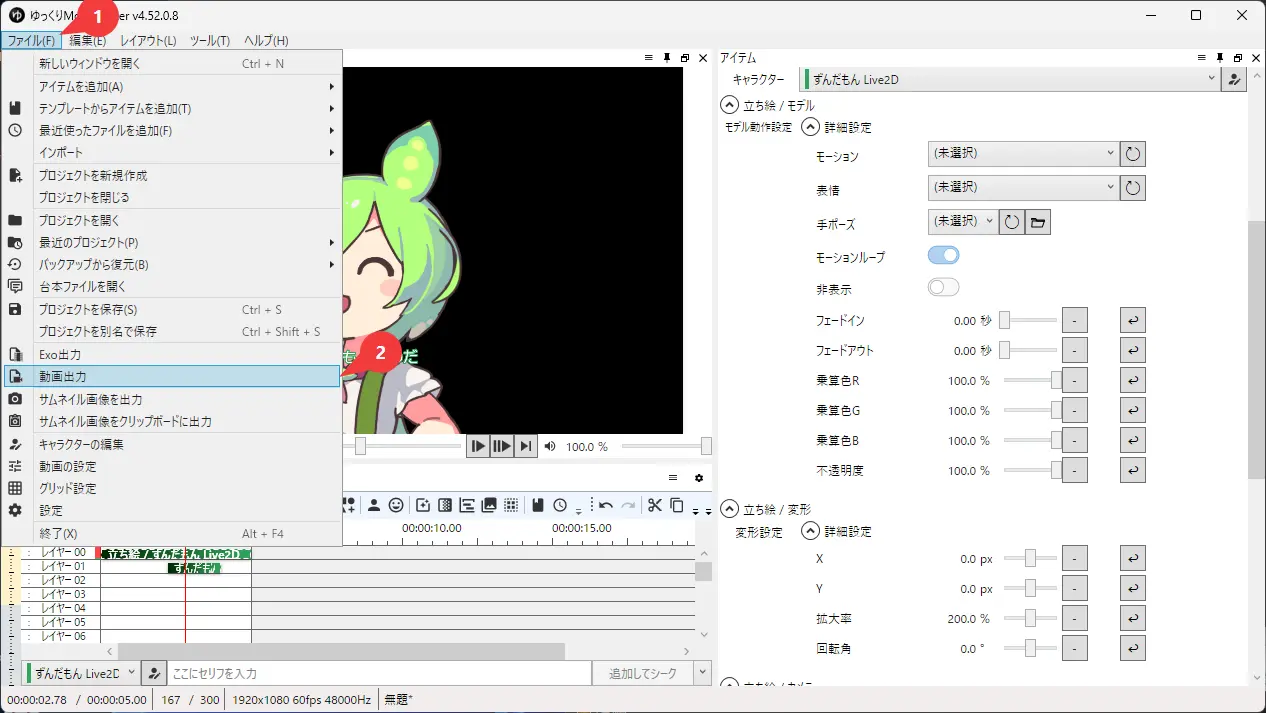Click the bookmark template icon in timeline toolbar
Viewport: 1266px width, 713px height.
(537, 505)
